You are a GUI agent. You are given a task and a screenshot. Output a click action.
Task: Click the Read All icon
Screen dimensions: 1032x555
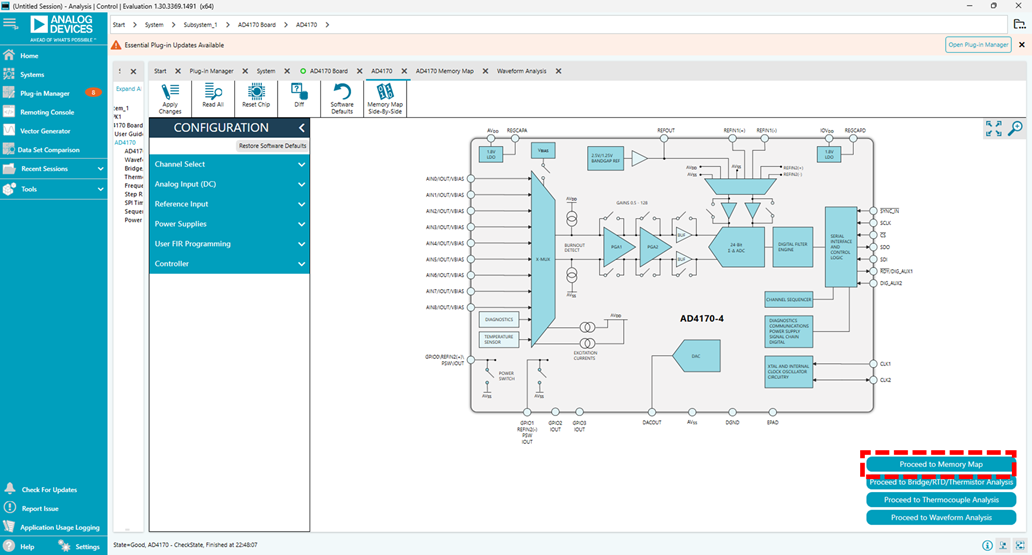213,97
